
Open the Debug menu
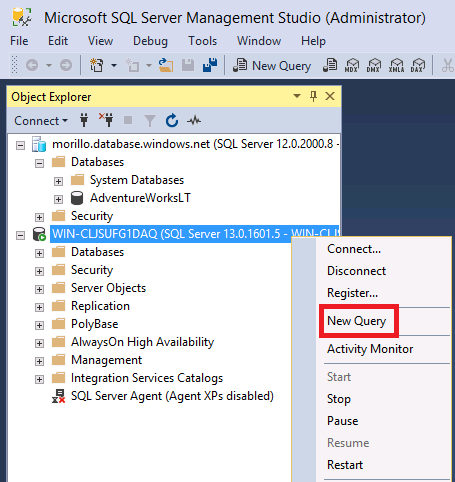click(x=150, y=41)
